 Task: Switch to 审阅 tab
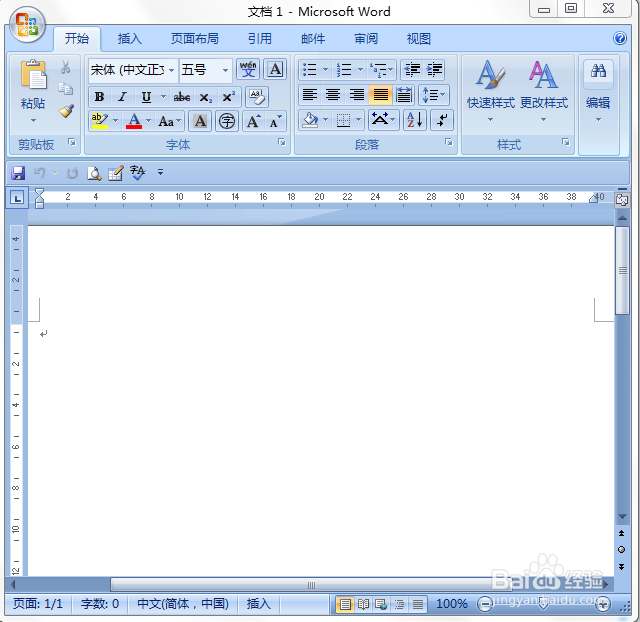[x=366, y=39]
